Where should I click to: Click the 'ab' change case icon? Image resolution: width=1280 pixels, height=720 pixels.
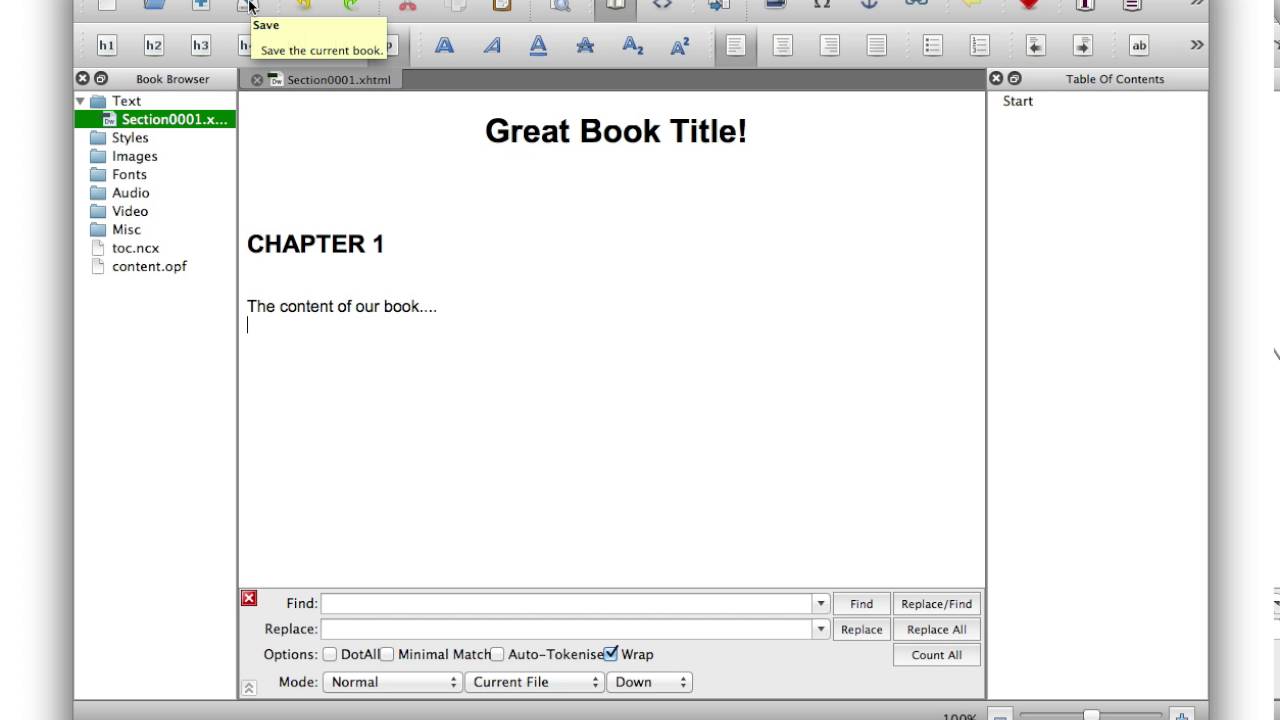click(1138, 45)
